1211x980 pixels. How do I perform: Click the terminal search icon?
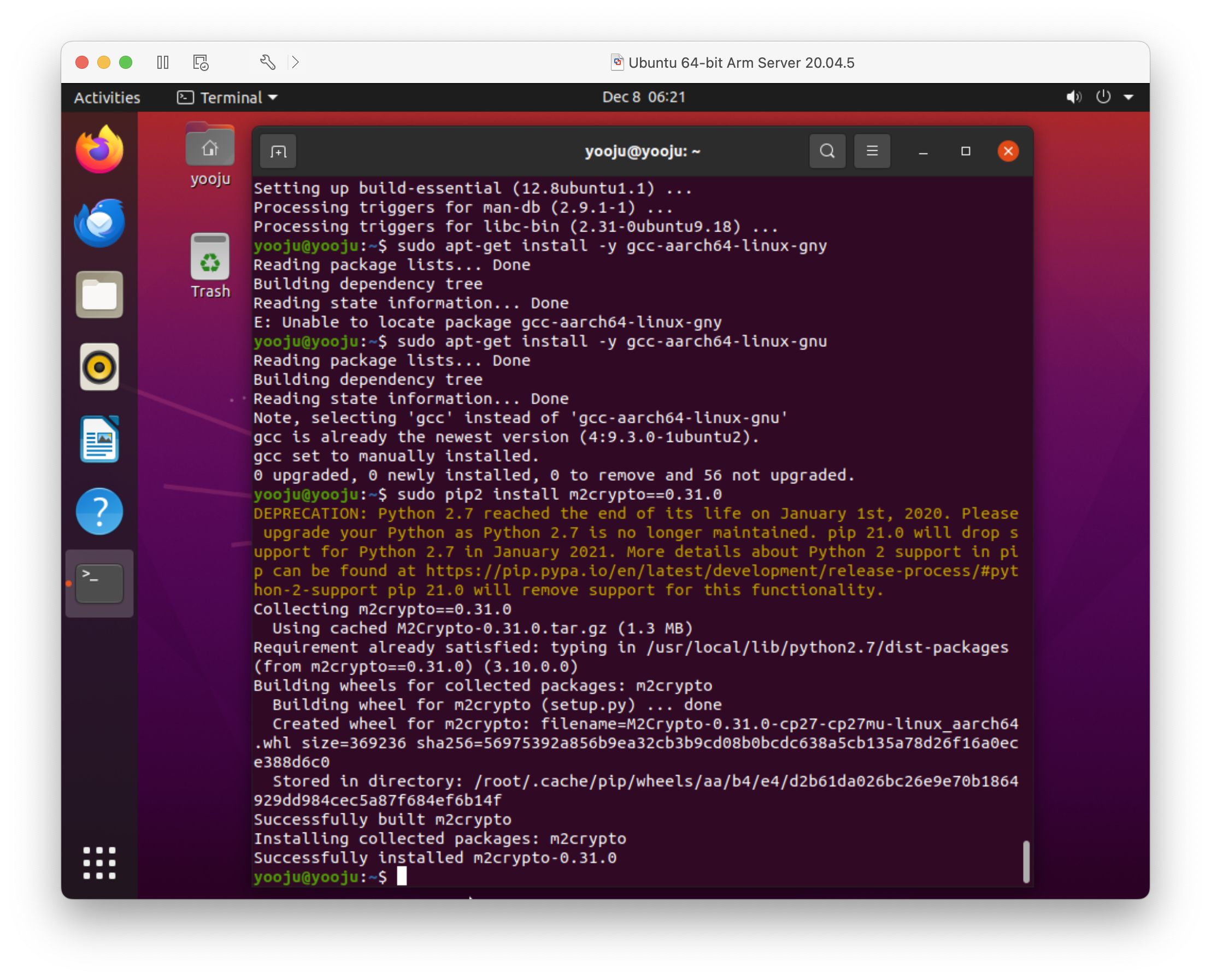point(827,151)
